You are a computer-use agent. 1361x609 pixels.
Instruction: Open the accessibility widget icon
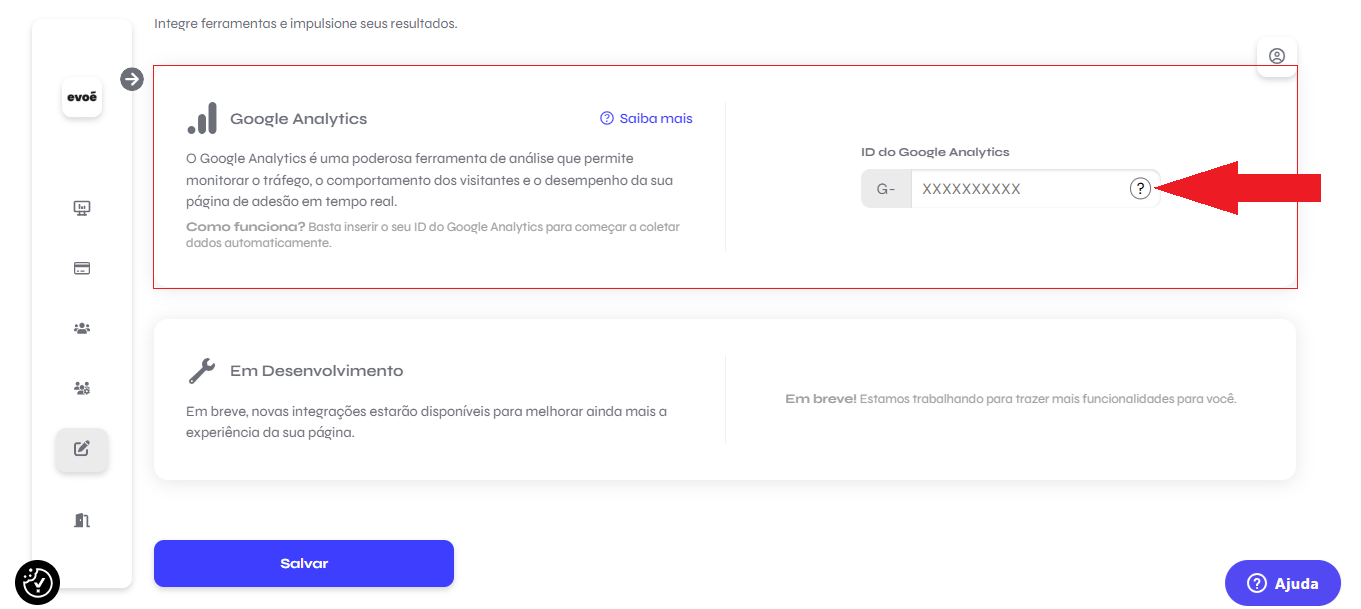coord(38,582)
